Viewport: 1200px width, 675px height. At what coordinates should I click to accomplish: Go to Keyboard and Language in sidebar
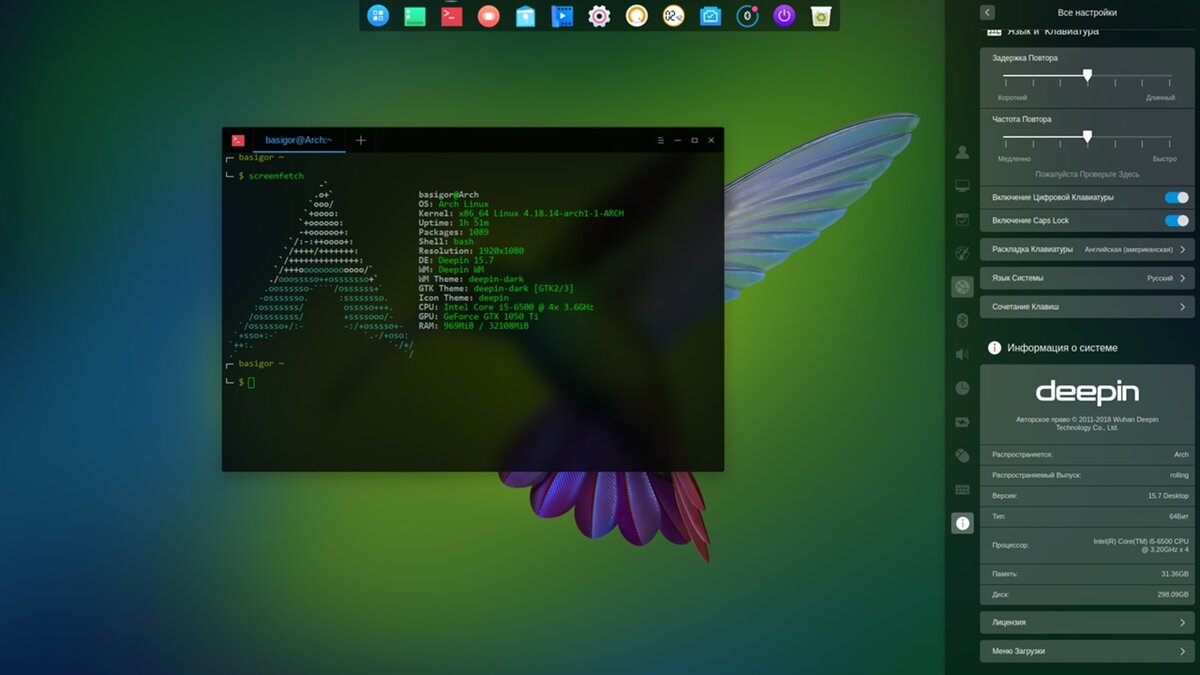[x=962, y=489]
